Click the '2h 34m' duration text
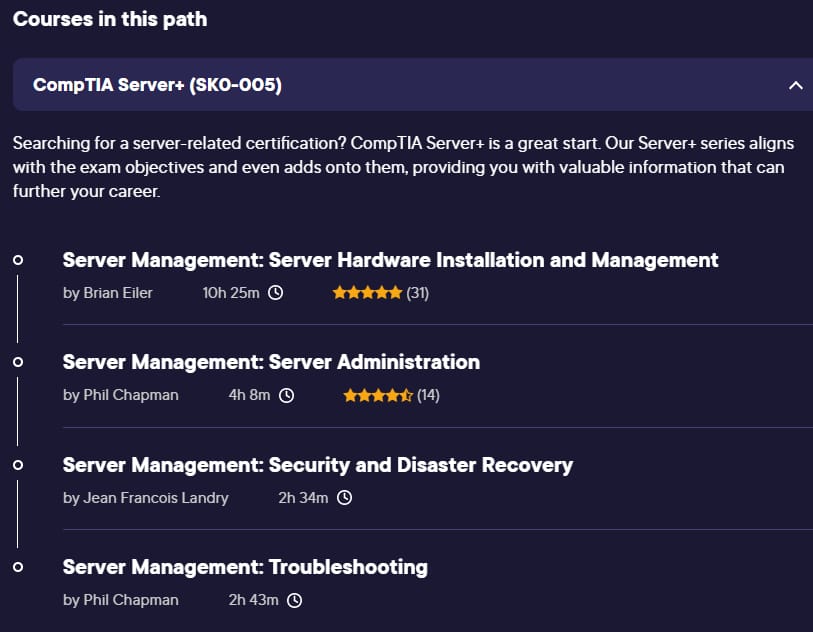This screenshot has height=632, width=813. [x=303, y=498]
